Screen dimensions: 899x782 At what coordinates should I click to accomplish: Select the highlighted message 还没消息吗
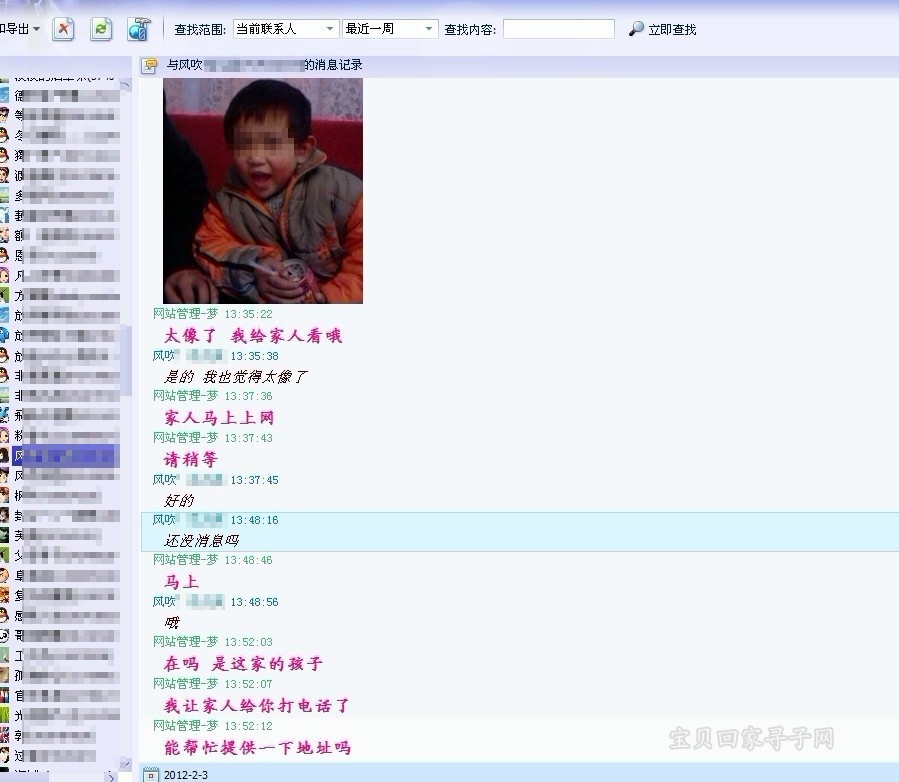(202, 540)
